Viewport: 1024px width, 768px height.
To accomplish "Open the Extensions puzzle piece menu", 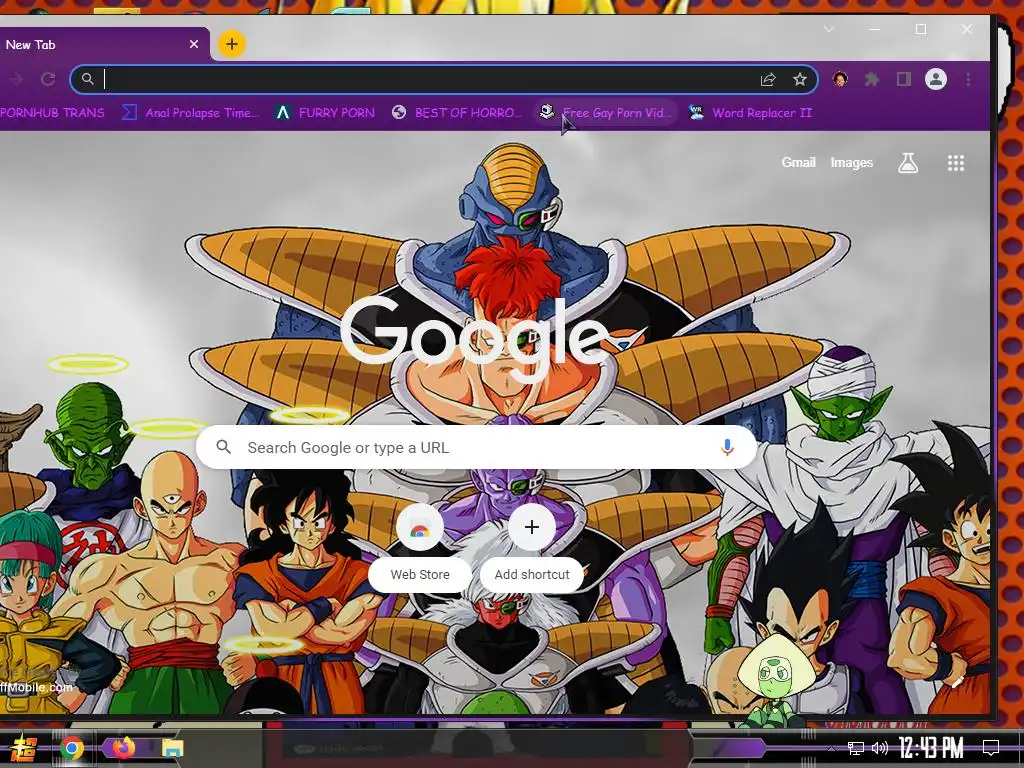I will click(872, 80).
